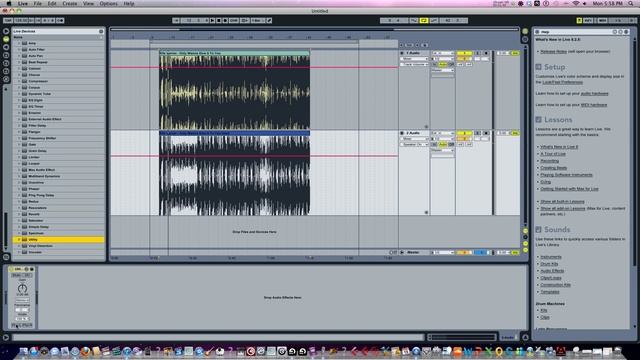Viewport: 640px width, 360px height.
Task: Select the blue clip header on 2 Audio
Action: click(234, 133)
